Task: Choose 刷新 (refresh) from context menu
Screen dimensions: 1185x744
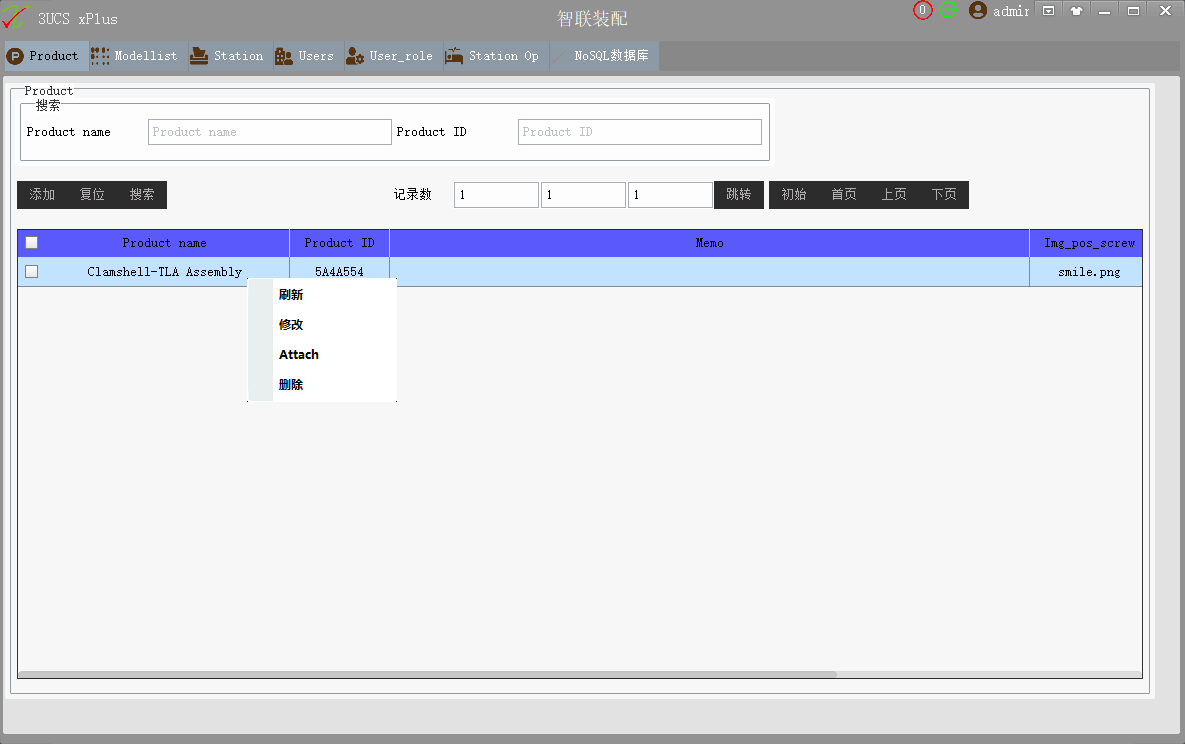Action: 322,295
